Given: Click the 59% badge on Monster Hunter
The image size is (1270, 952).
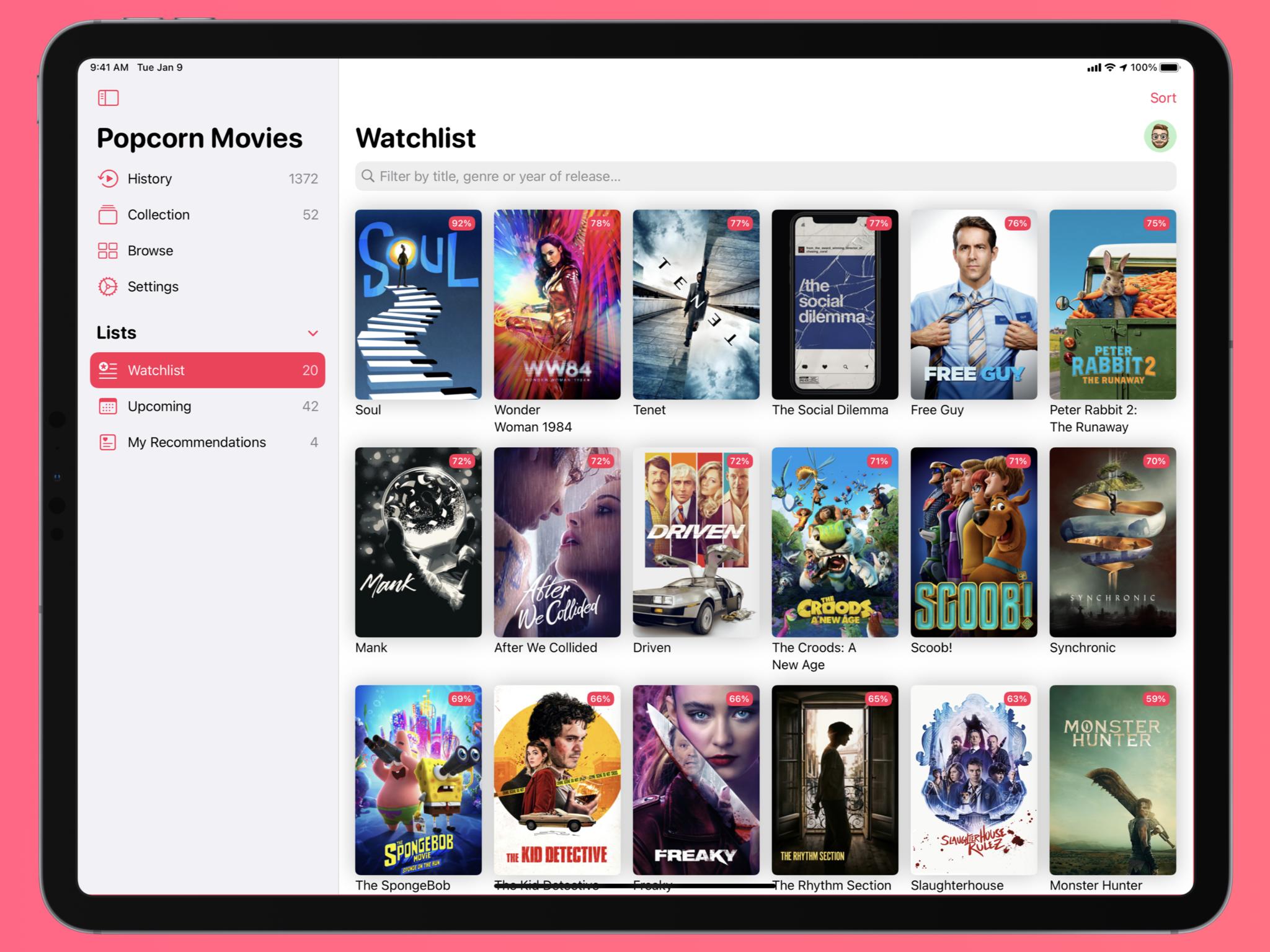Looking at the screenshot, I should click(1156, 699).
